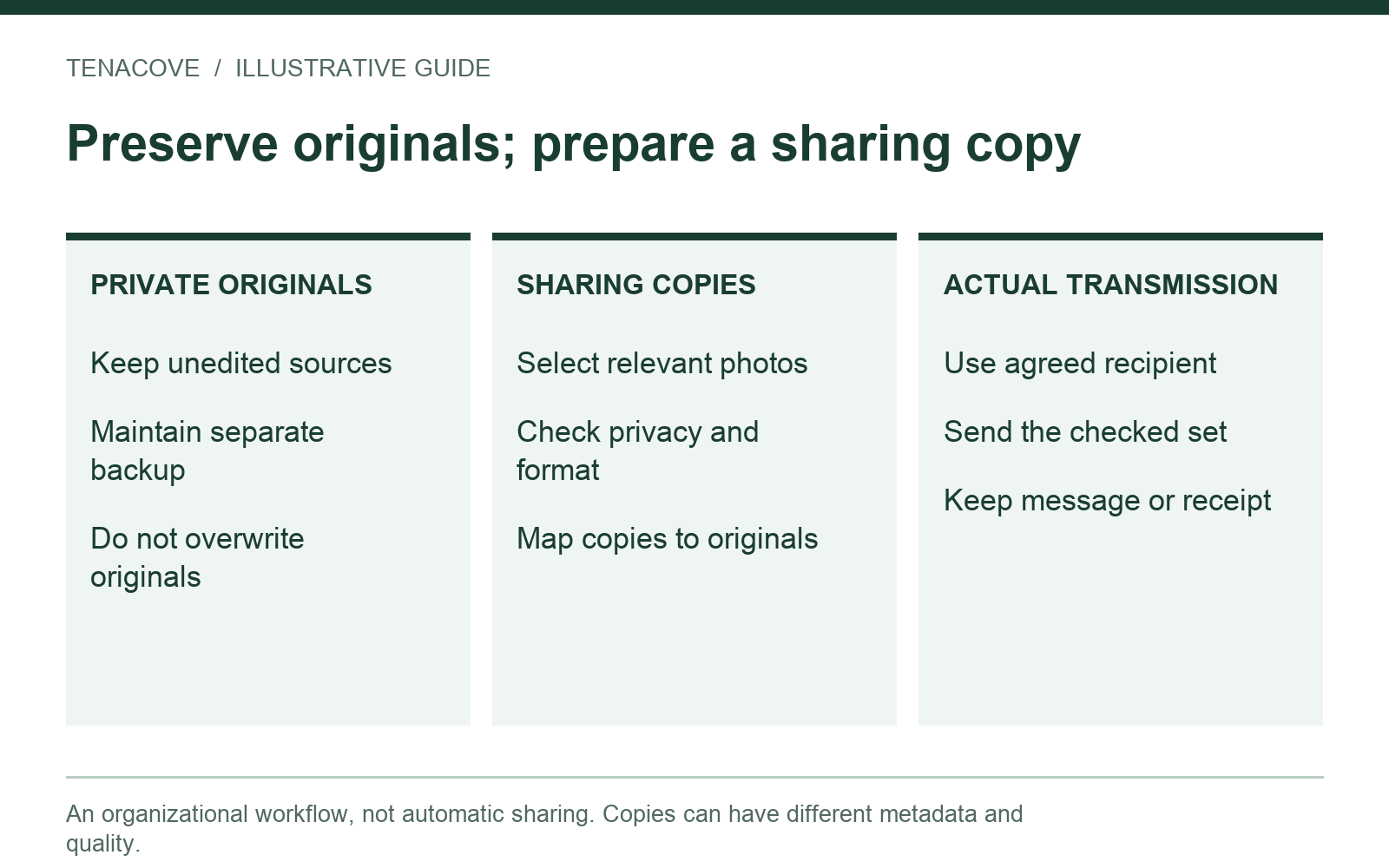Click 'Send the checked set' text
1389x868 pixels.
click(1085, 431)
